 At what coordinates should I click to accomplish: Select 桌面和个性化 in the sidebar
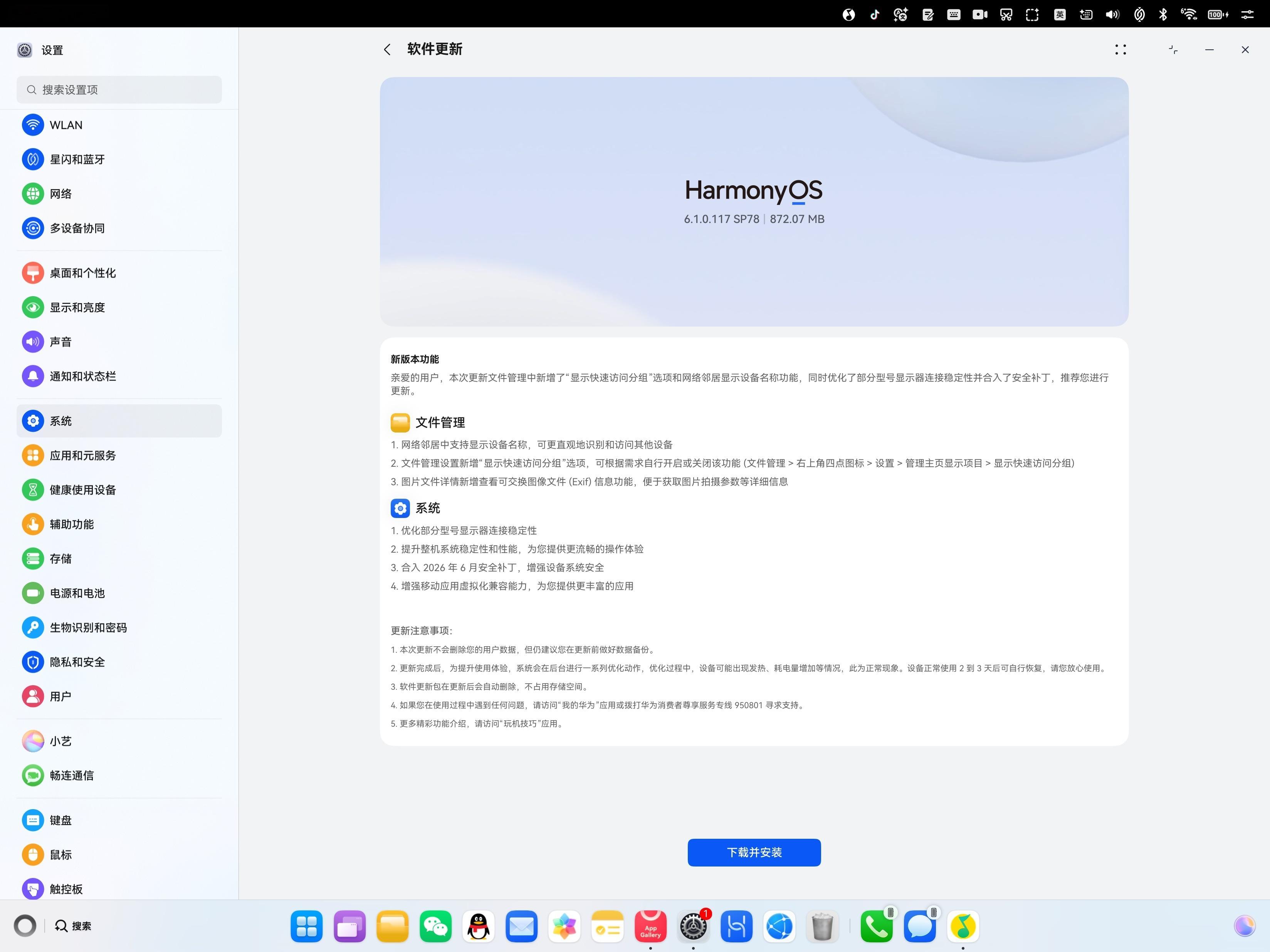(x=119, y=273)
